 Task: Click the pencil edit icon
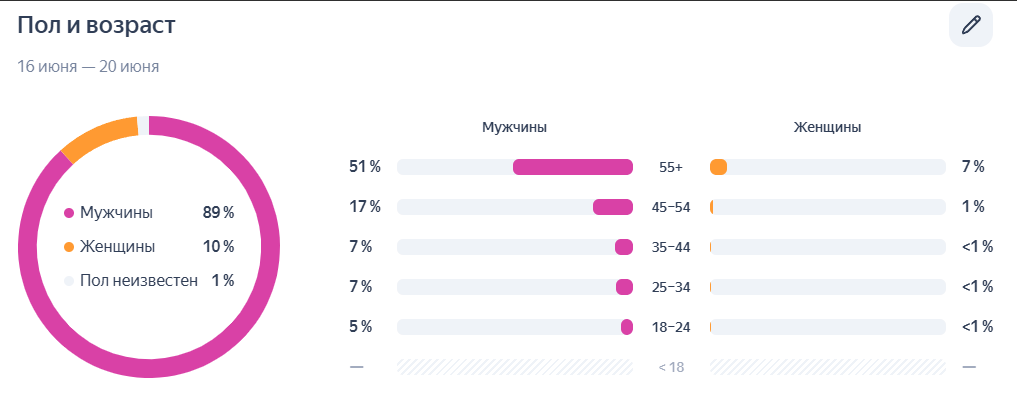(x=970, y=26)
